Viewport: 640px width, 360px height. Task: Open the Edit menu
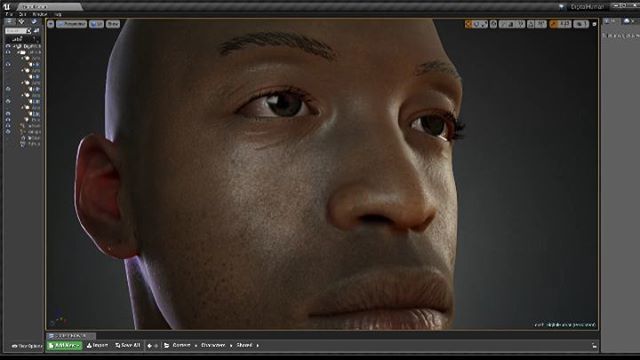[22, 14]
